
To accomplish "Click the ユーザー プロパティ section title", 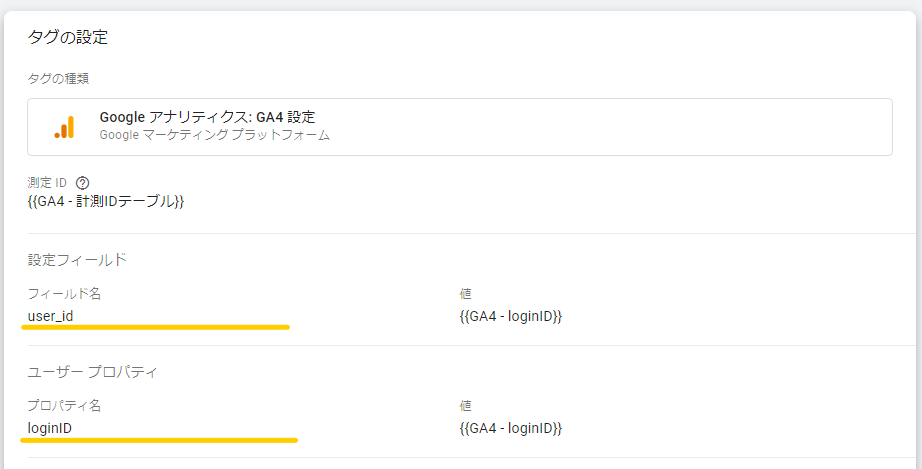I will pyautogui.click(x=92, y=372).
